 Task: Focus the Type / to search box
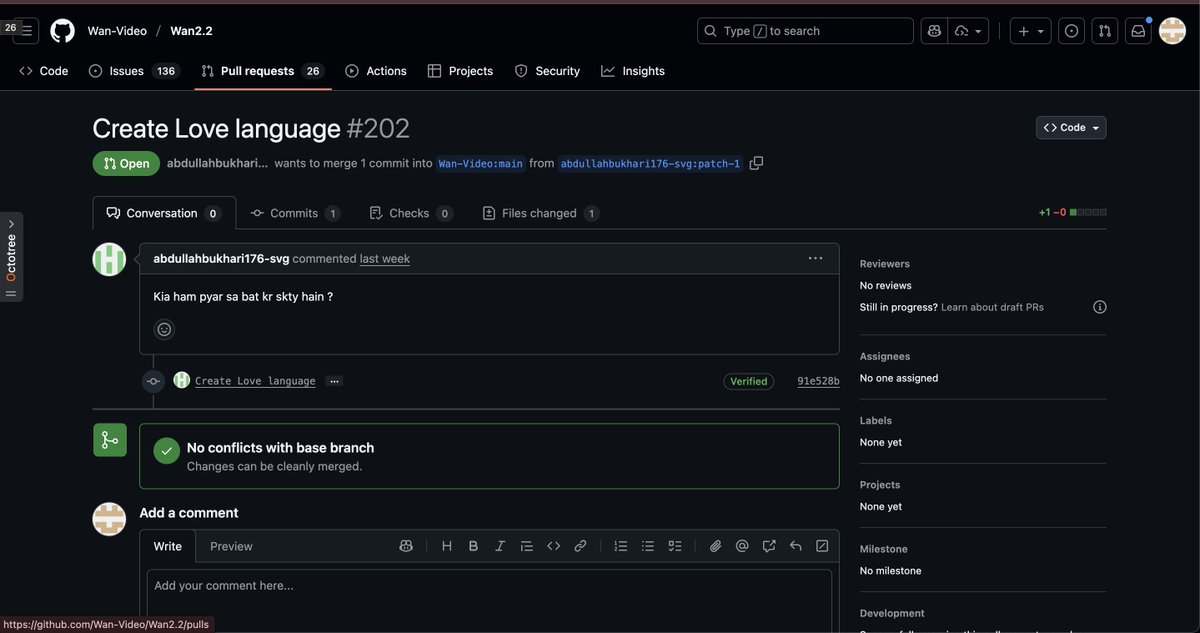pos(805,31)
